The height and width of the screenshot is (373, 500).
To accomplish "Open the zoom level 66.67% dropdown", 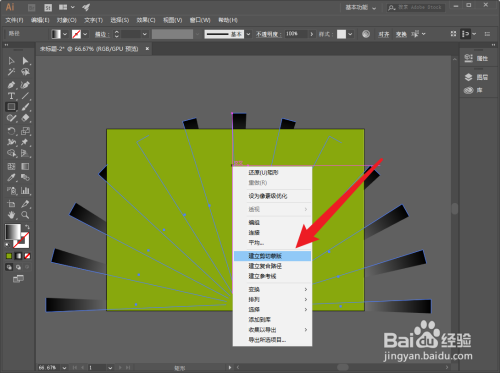I will (x=64, y=368).
